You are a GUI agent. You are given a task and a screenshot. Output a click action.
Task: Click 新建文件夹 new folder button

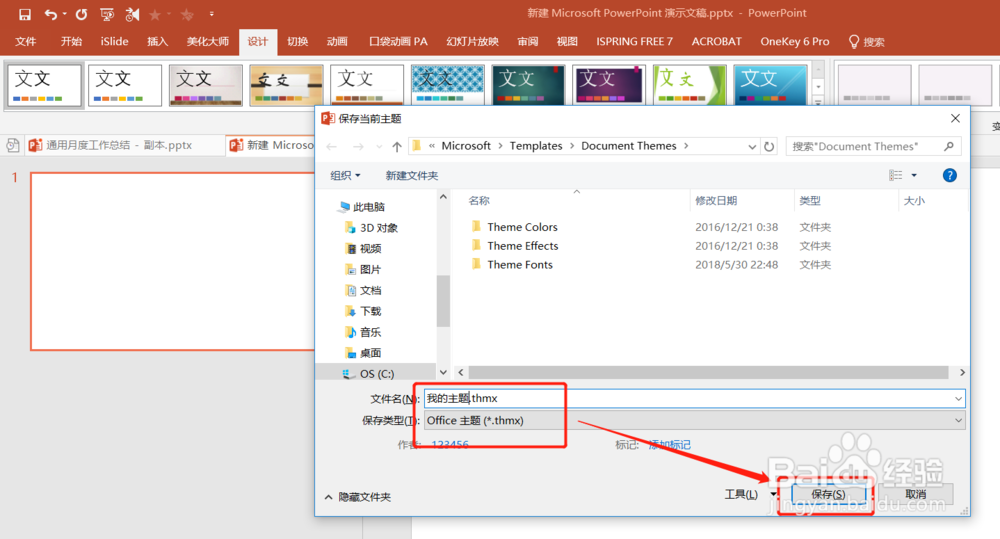pos(411,175)
